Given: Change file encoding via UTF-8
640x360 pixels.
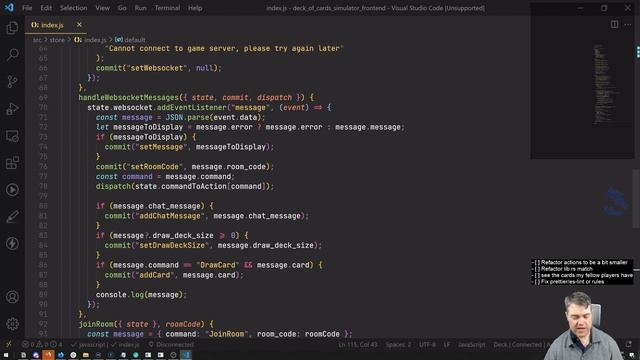Looking at the screenshot, I should tap(427, 344).
